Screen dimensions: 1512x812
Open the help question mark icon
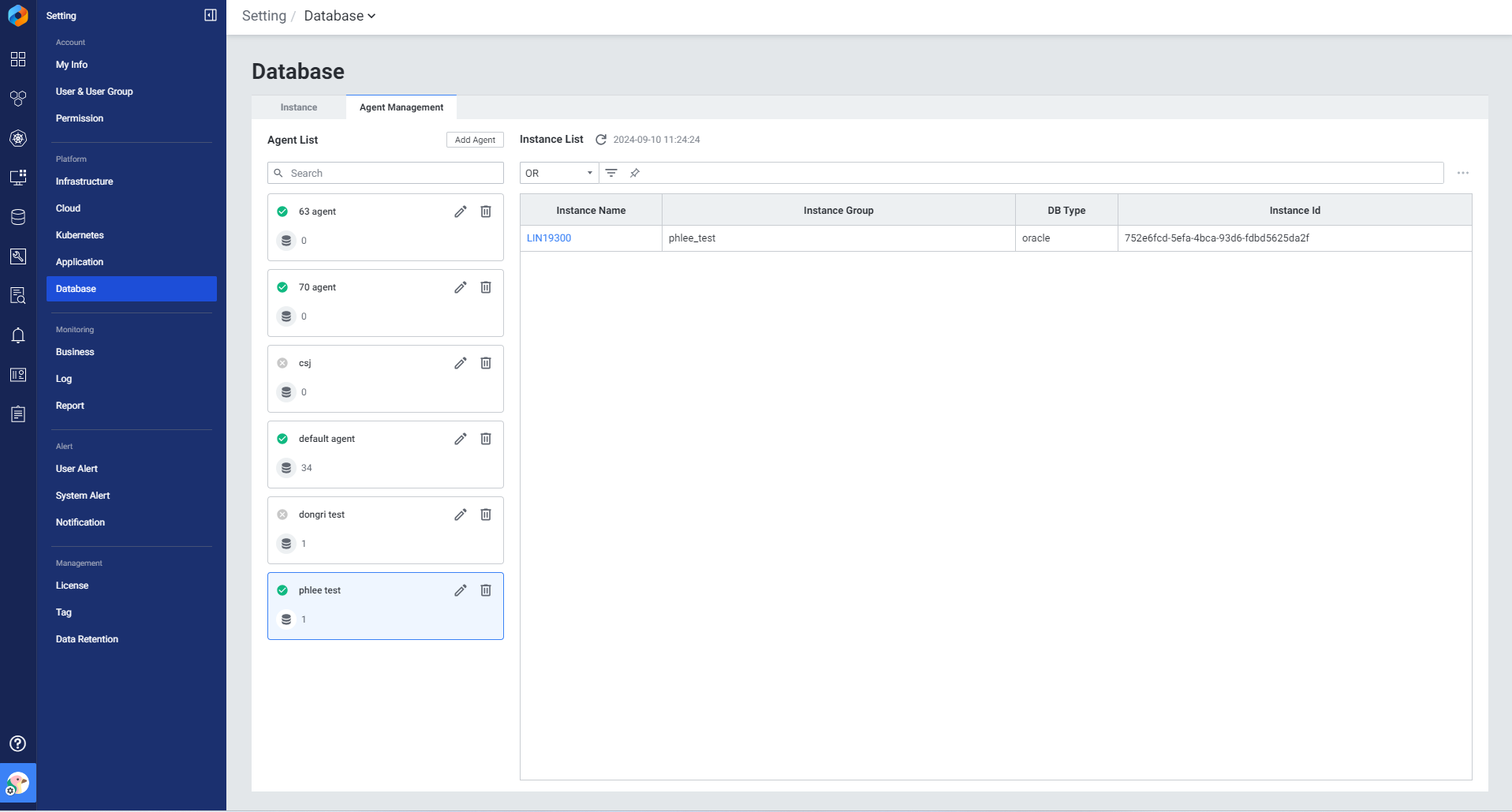click(x=17, y=743)
